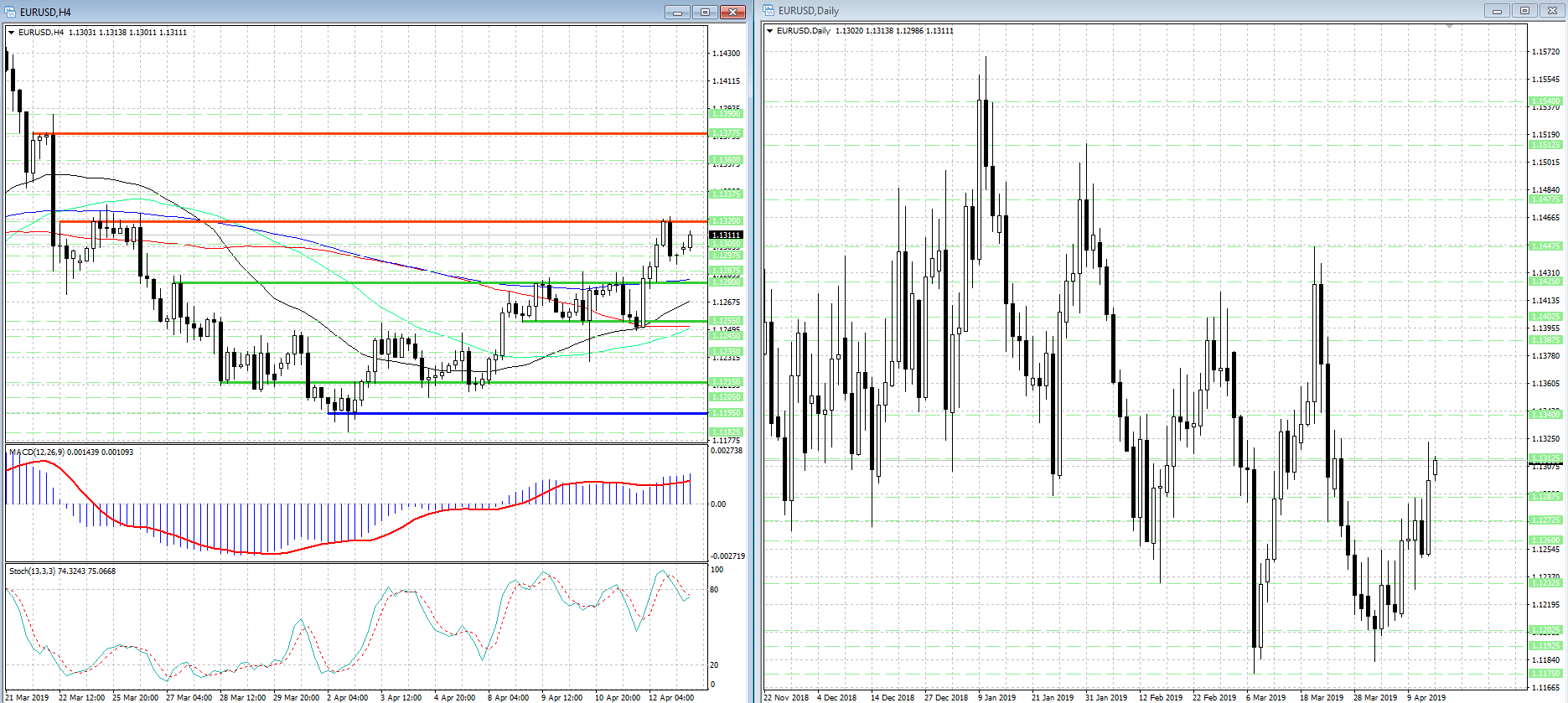Click the EURUSD,Daily window title bar
The width and height of the screenshot is (1568, 703).
pyautogui.click(x=1089, y=11)
